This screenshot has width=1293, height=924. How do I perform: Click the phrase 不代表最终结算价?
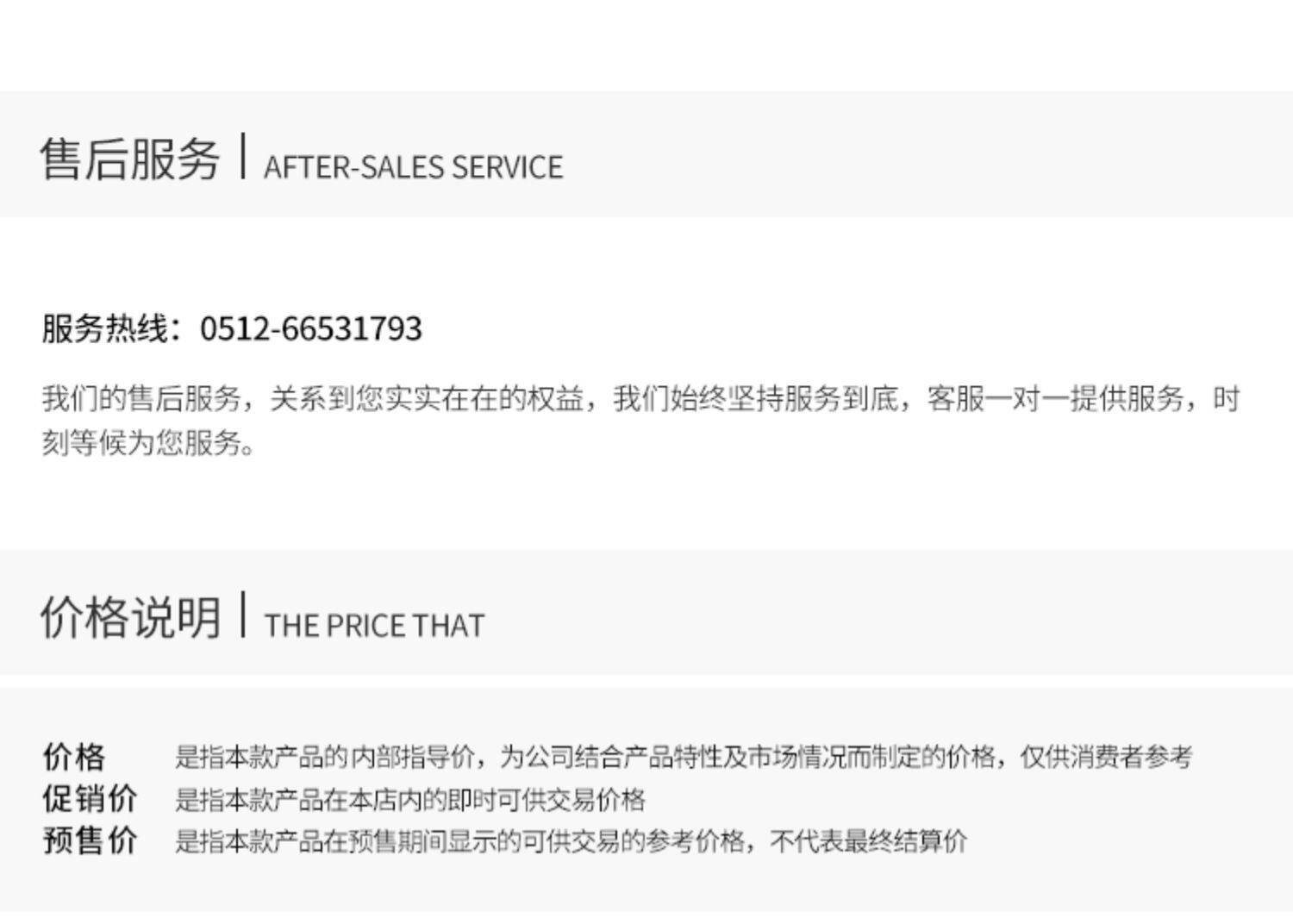[x=868, y=840]
